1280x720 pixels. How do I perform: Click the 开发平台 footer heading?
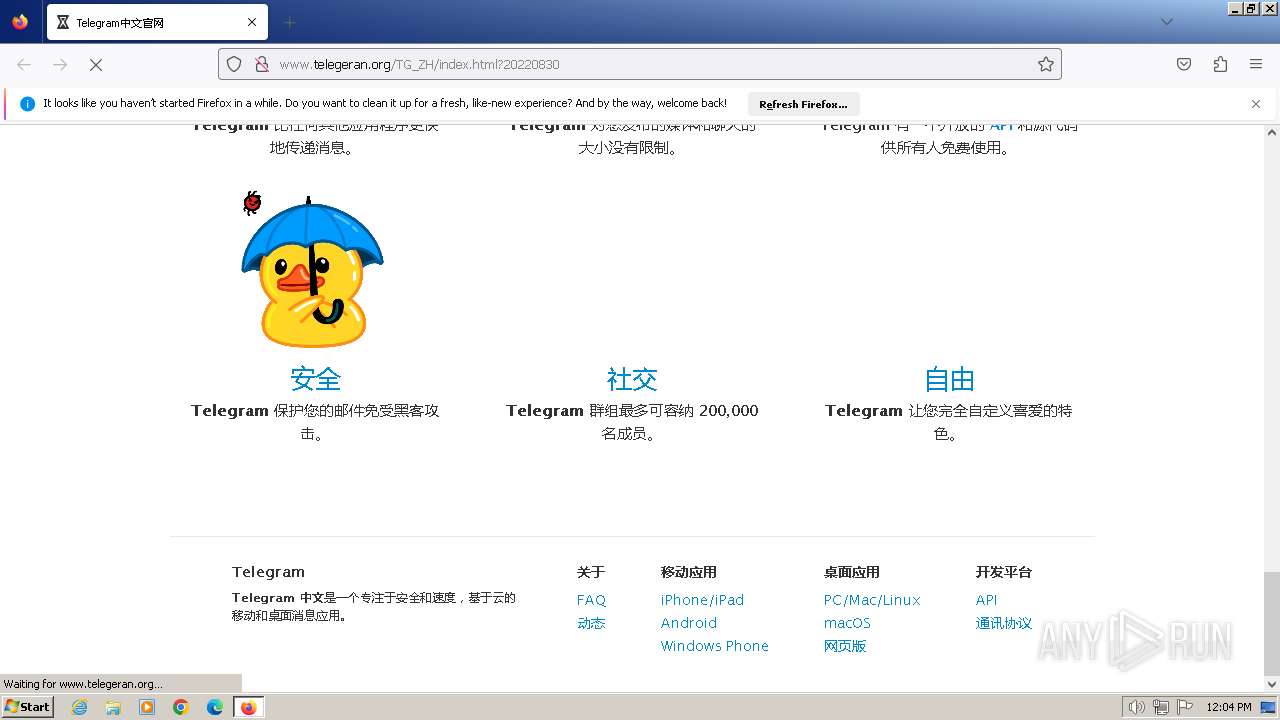pyautogui.click(x=1004, y=572)
